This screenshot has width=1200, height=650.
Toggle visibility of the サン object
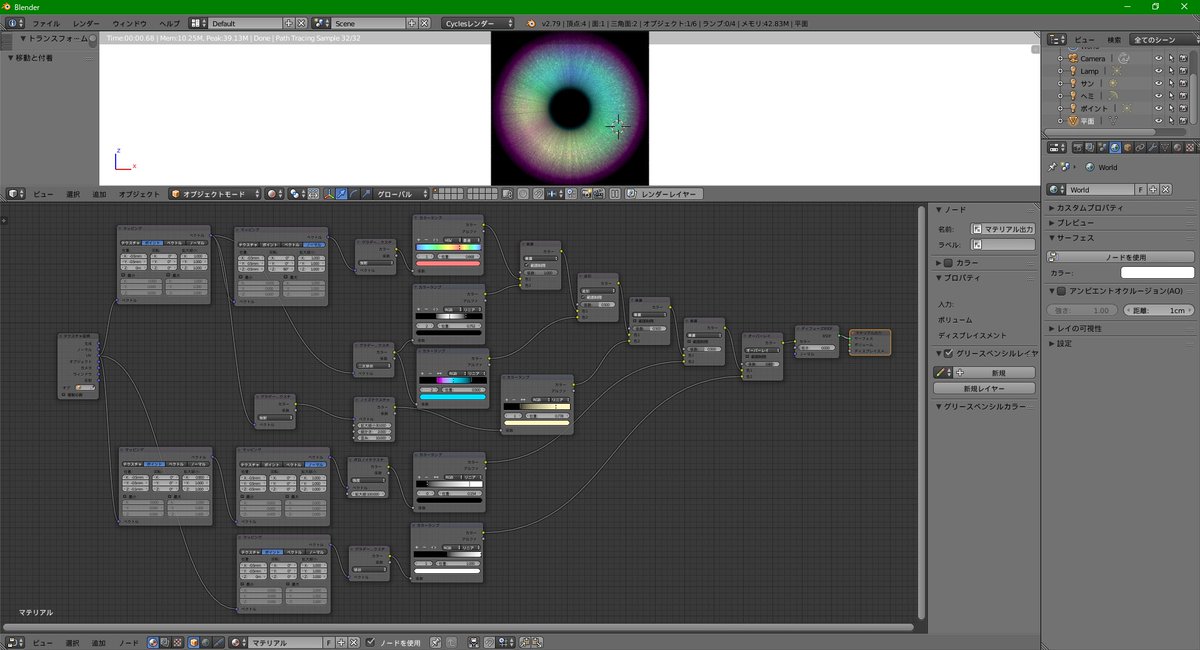[x=1159, y=83]
